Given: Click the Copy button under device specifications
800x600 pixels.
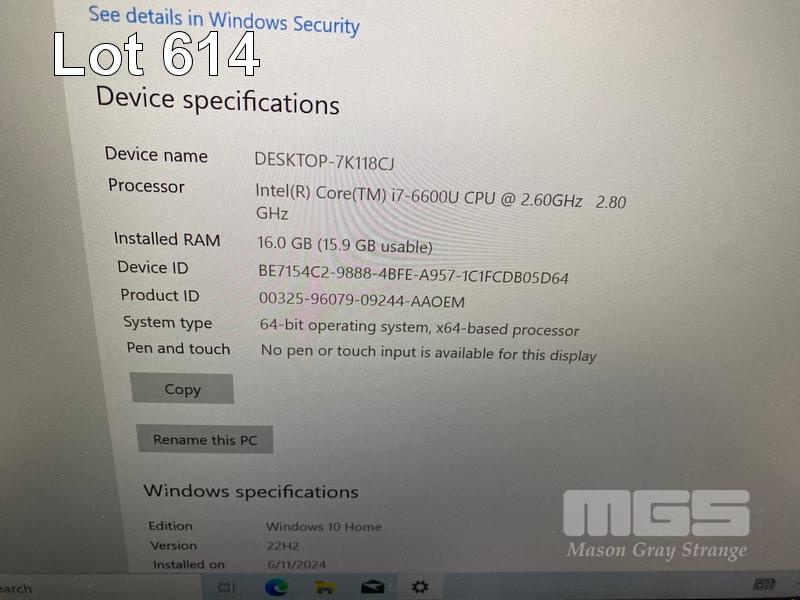Looking at the screenshot, I should coord(182,389).
